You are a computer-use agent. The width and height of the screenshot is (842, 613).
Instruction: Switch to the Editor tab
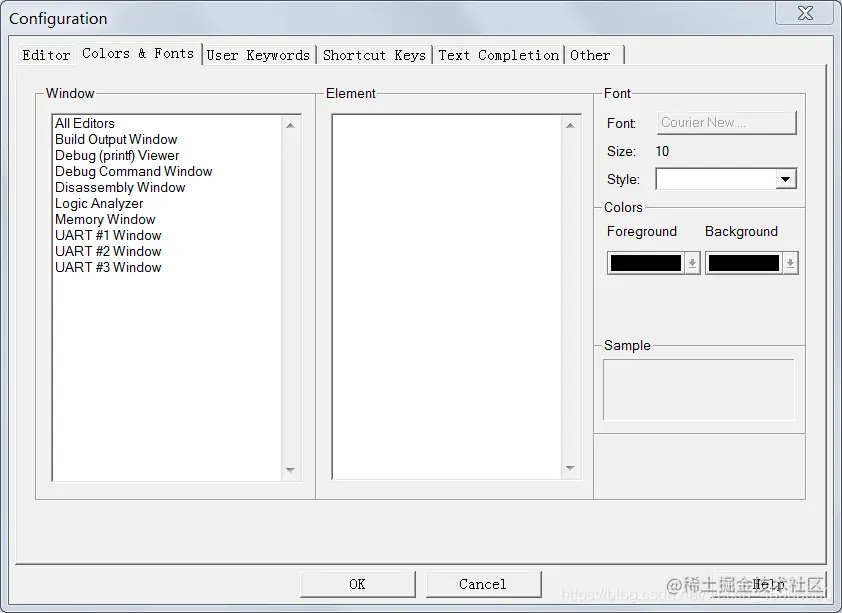click(46, 55)
